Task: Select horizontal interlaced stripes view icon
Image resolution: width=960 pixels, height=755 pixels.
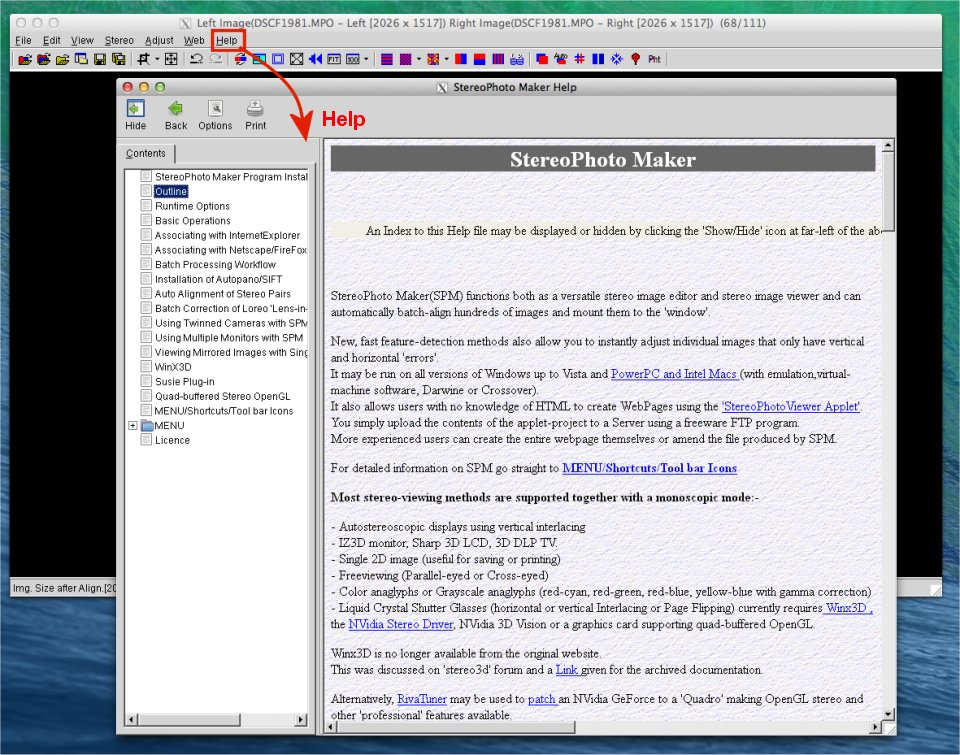Action: (x=387, y=59)
